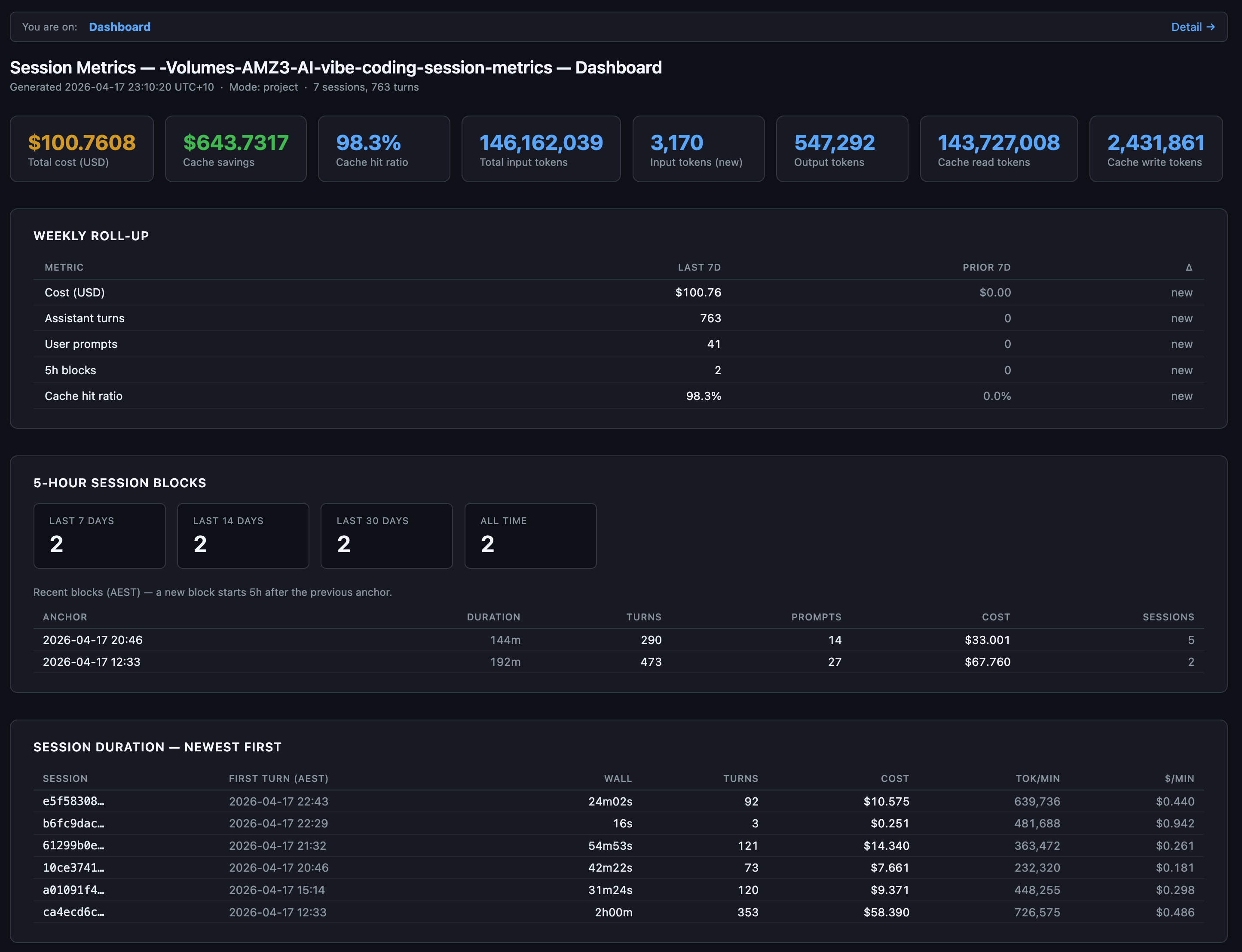Viewport: 1242px width, 952px height.
Task: Click the Last 14 Days block tile
Action: coord(243,535)
